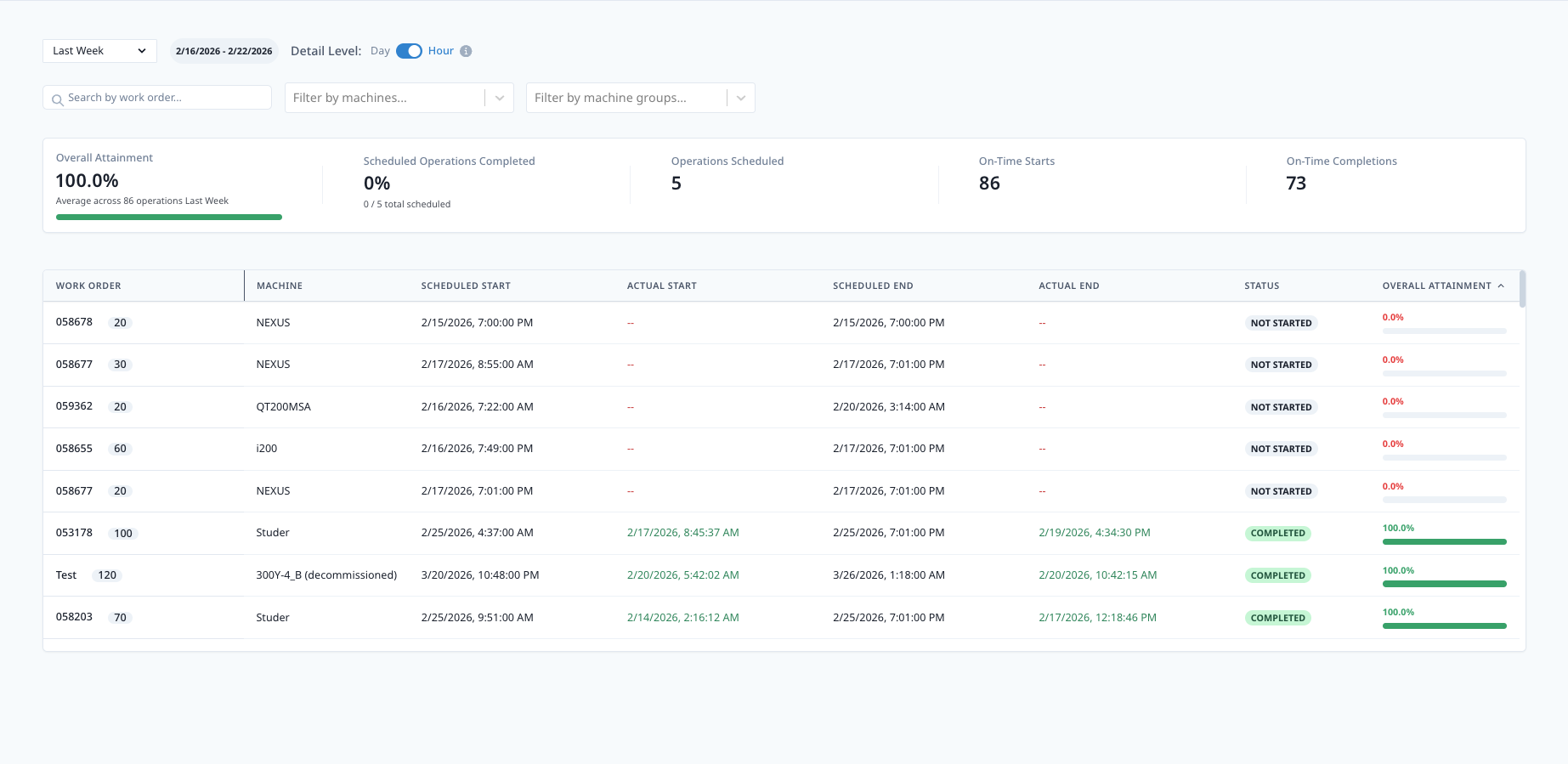The width and height of the screenshot is (1568, 764).
Task: Sort by Status column header
Action: tap(1262, 286)
